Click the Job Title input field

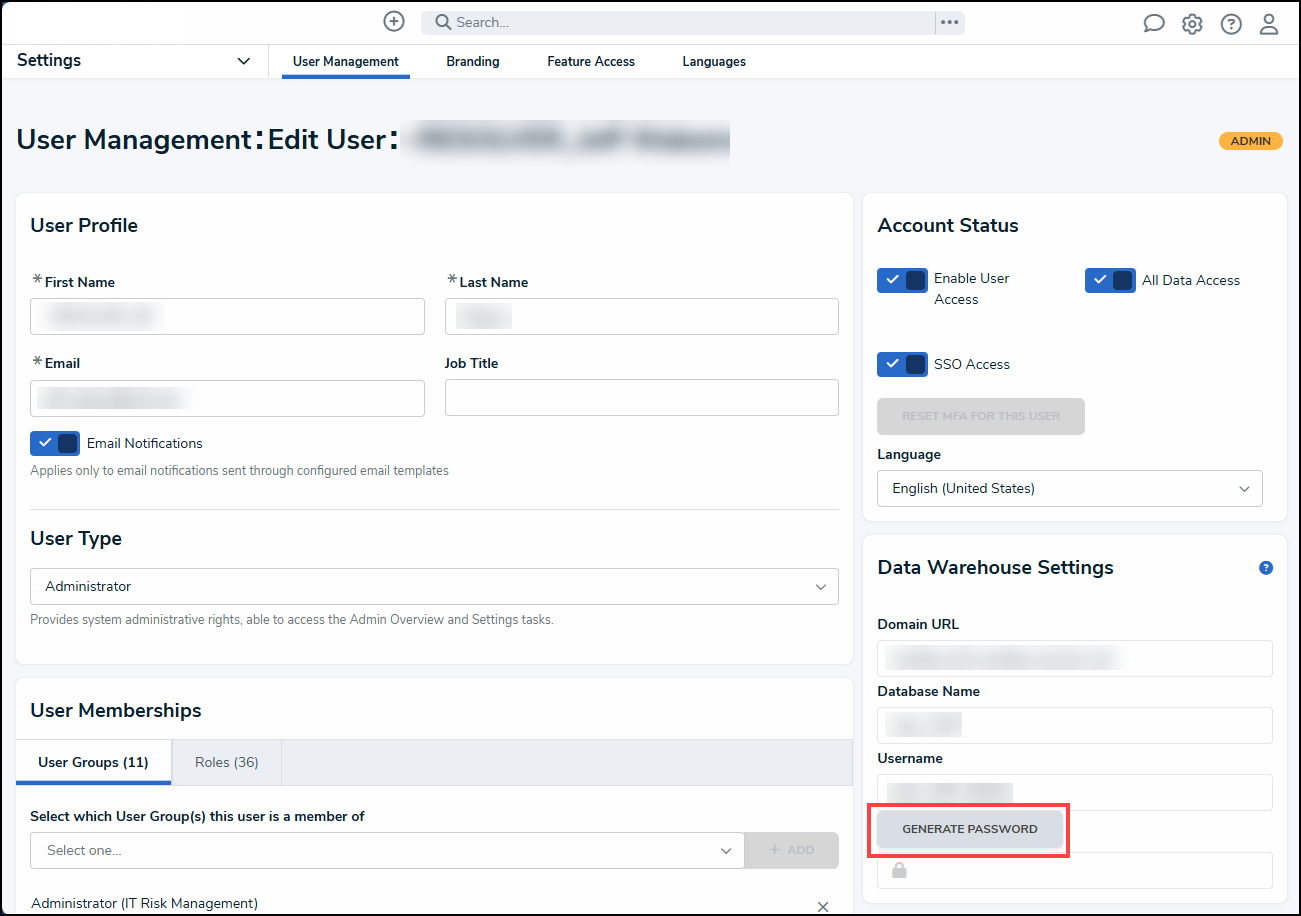[642, 398]
